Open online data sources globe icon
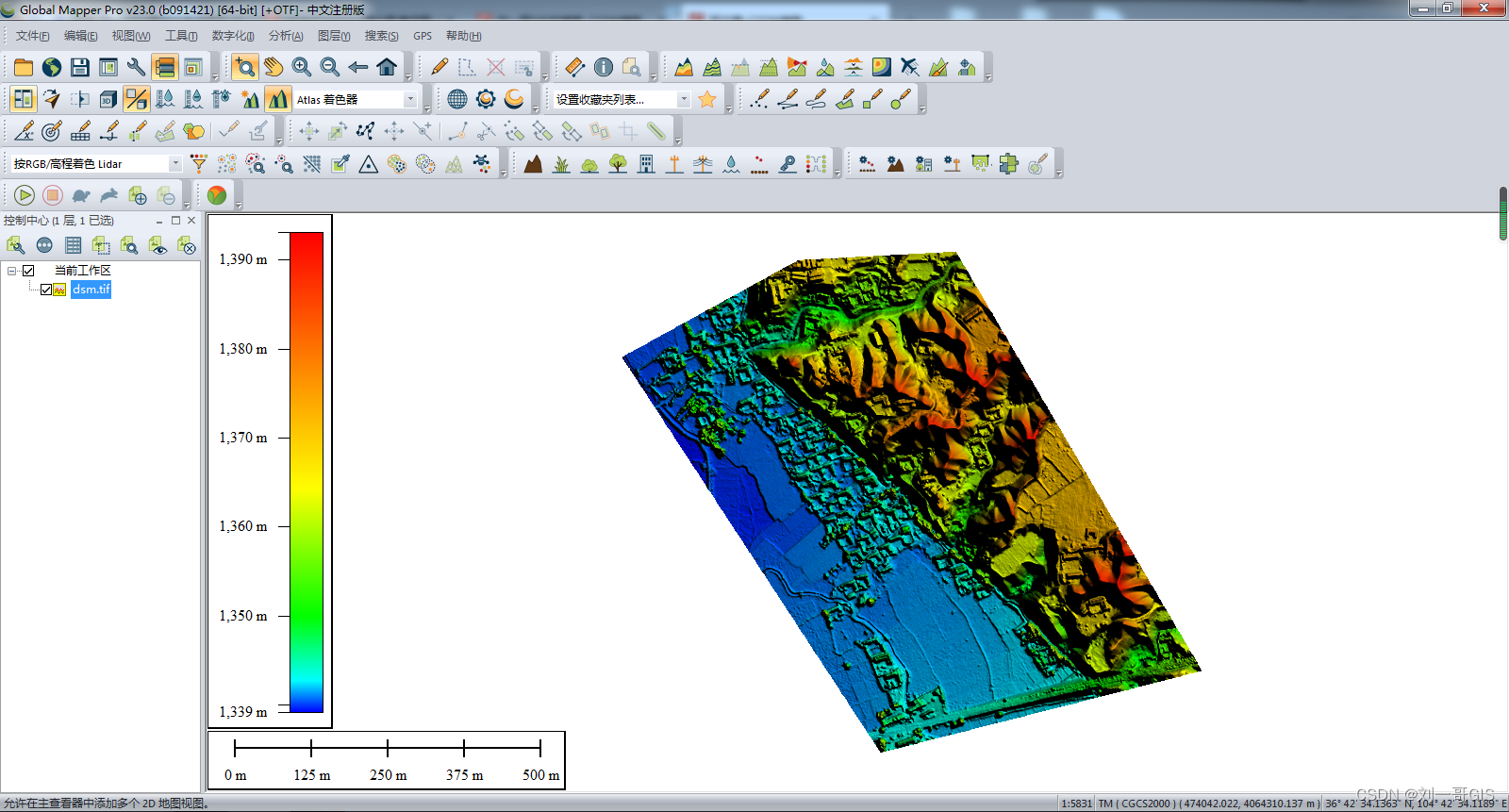The height and width of the screenshot is (812, 1509). (52, 67)
